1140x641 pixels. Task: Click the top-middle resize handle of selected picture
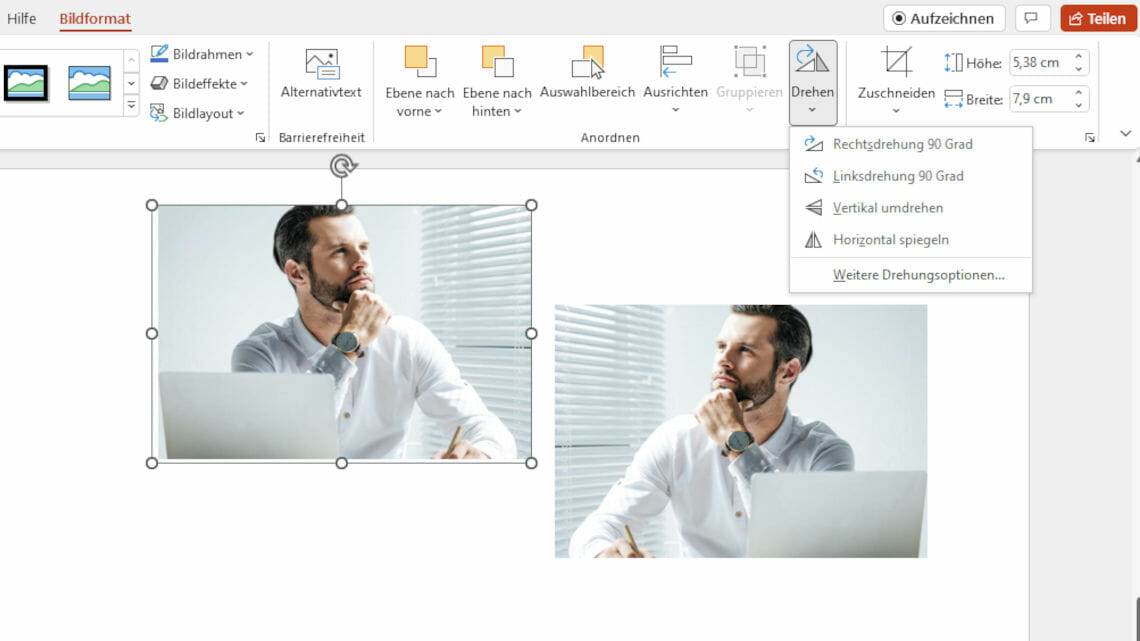pos(342,206)
